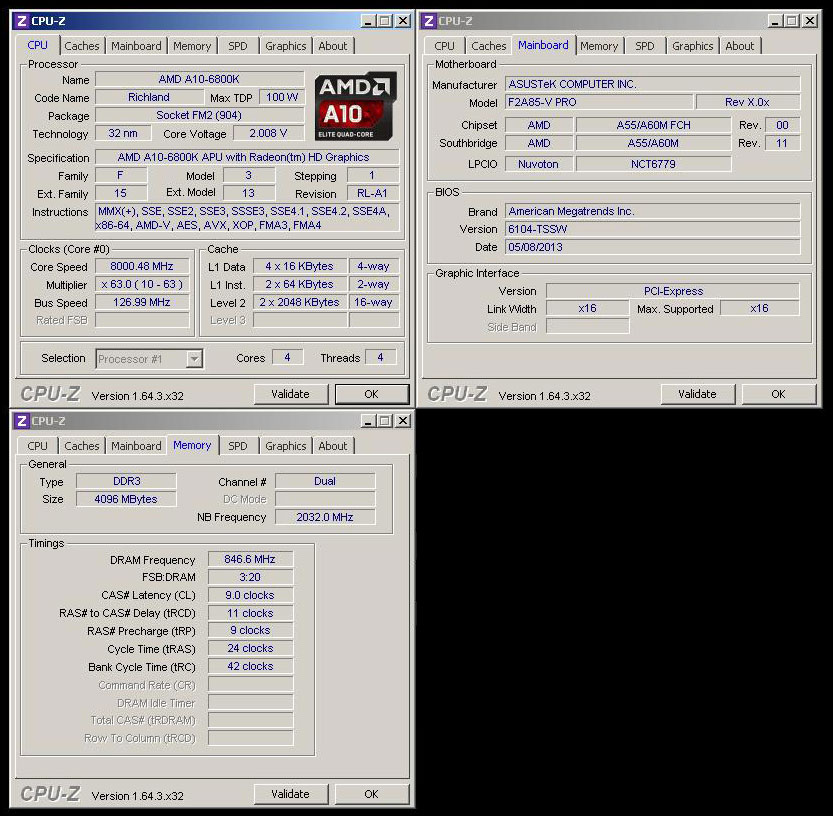Click the AMD A10 processor logo image
The height and width of the screenshot is (816, 833).
(x=355, y=106)
